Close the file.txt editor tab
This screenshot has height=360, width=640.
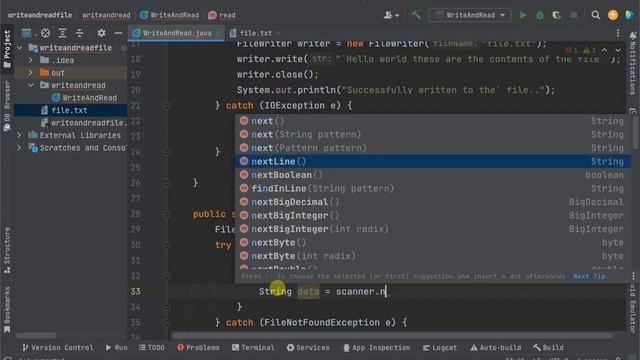(x=279, y=33)
